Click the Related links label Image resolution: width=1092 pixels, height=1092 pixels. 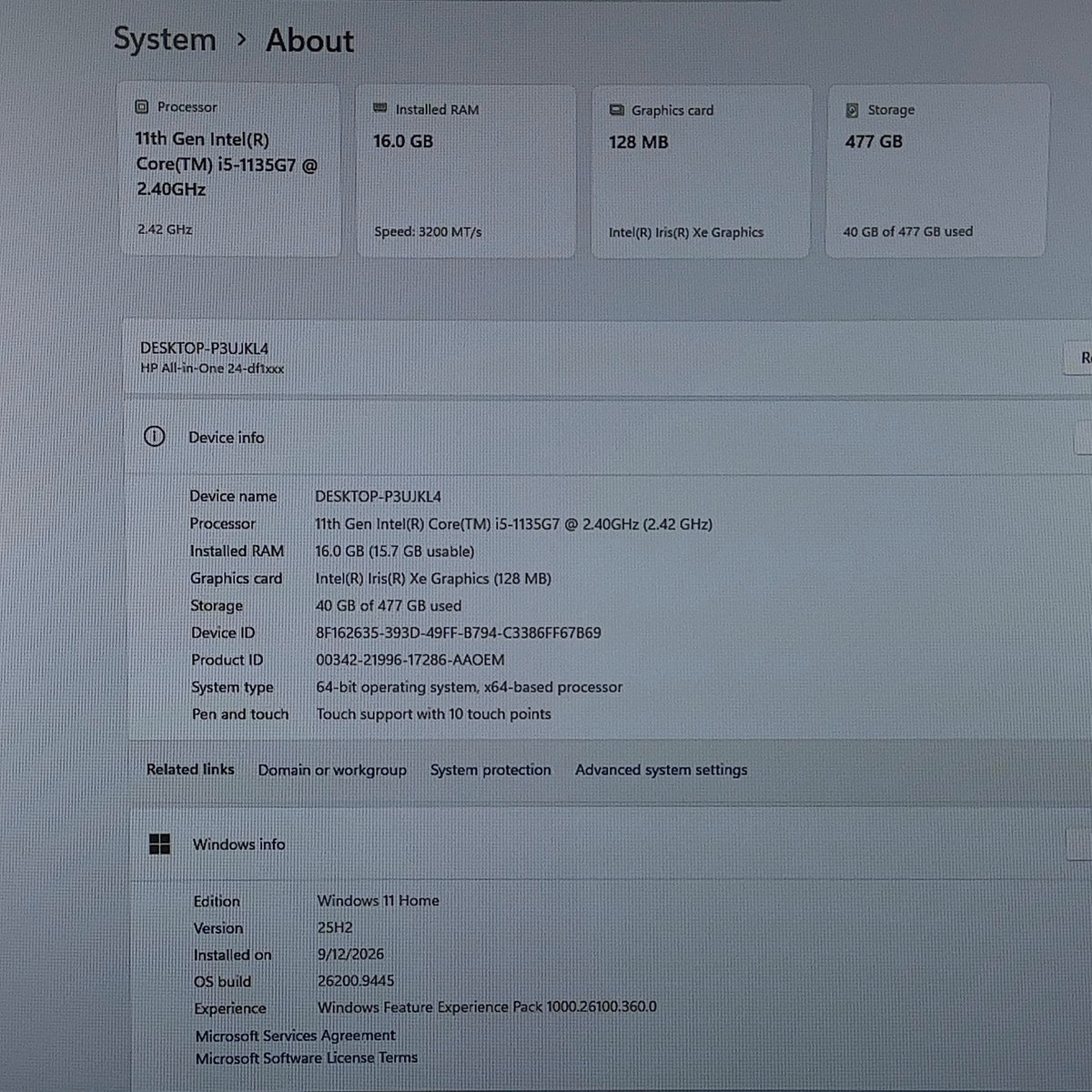pyautogui.click(x=190, y=770)
